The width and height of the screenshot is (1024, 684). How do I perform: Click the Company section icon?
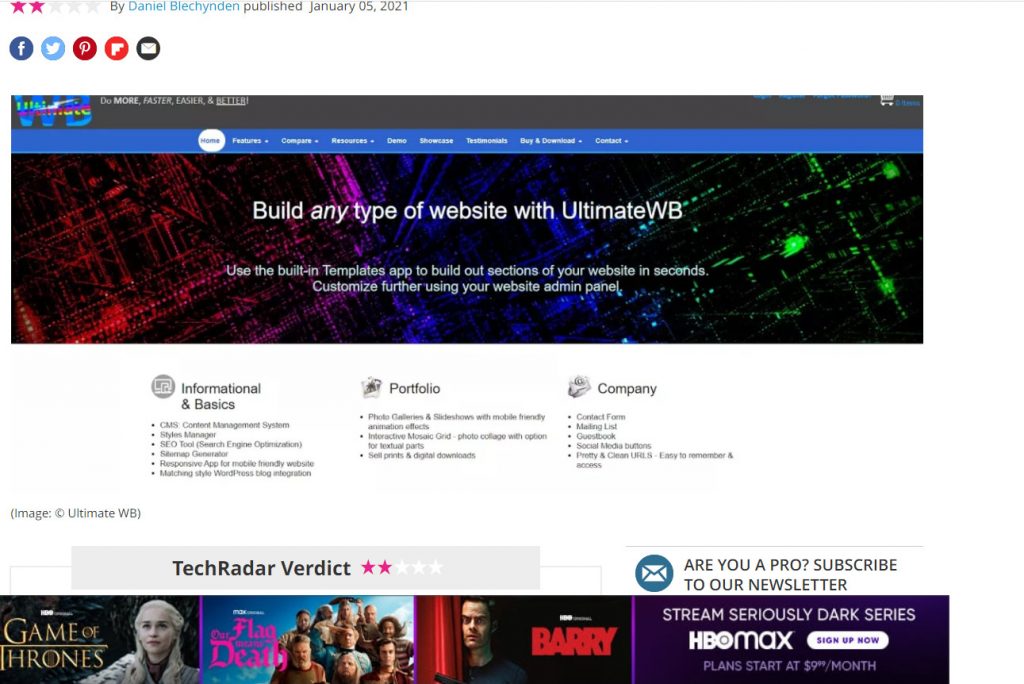tap(579, 387)
